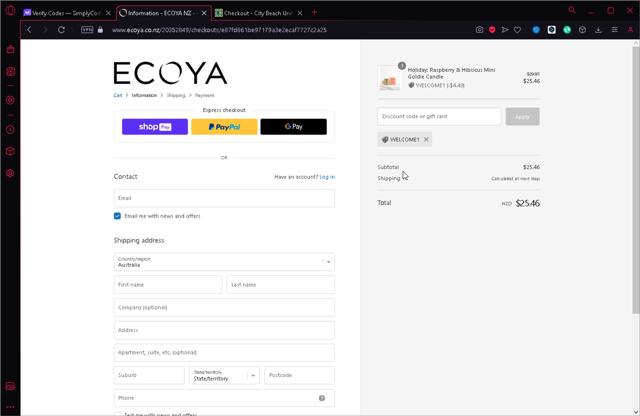Click the Company (optional) field

pyautogui.click(x=224, y=307)
